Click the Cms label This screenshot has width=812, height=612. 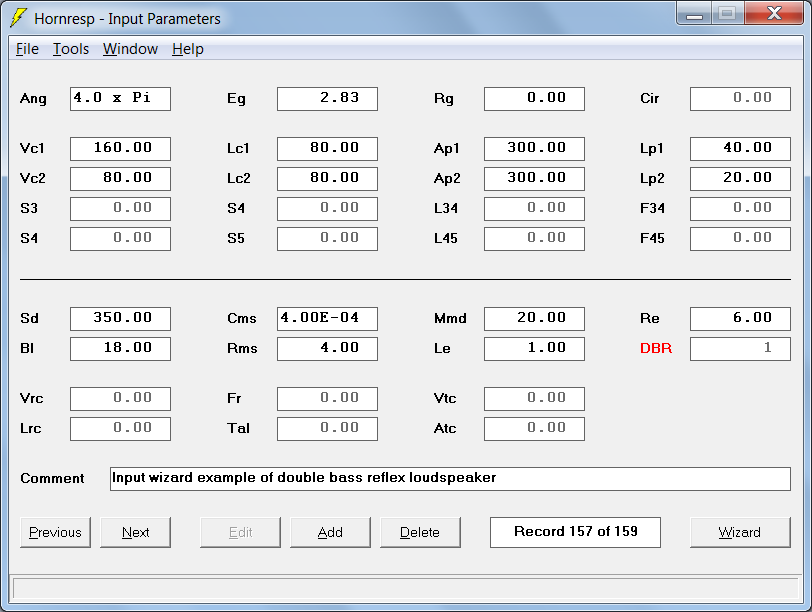241,318
